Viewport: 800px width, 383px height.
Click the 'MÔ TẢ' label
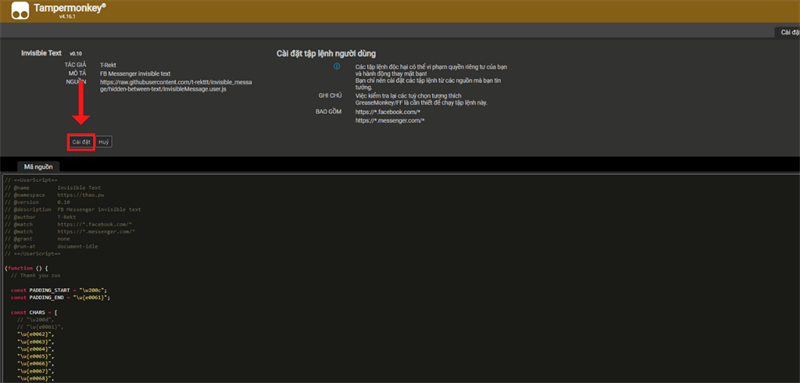[78, 73]
